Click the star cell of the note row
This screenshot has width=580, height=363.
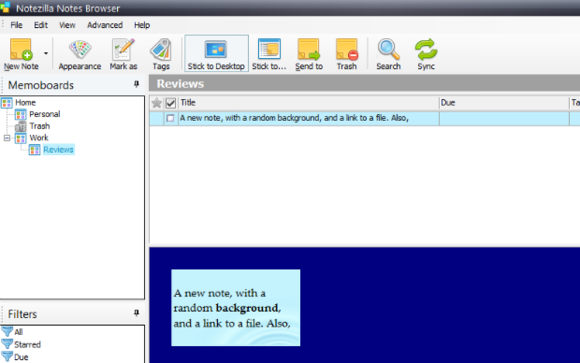(157, 118)
